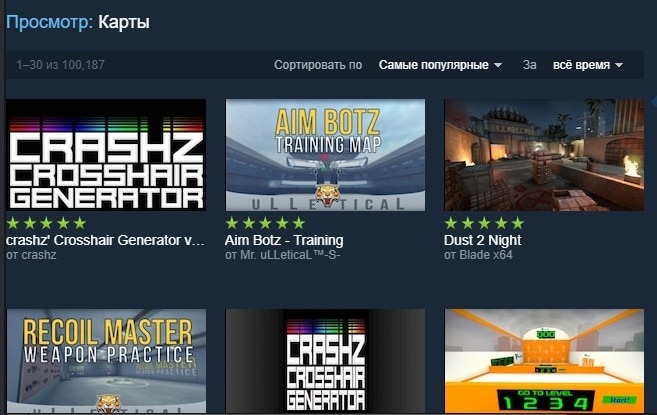Click the title "crashz' Crosshair Generator v…"
Screen dimensions: 657x415
105,240
